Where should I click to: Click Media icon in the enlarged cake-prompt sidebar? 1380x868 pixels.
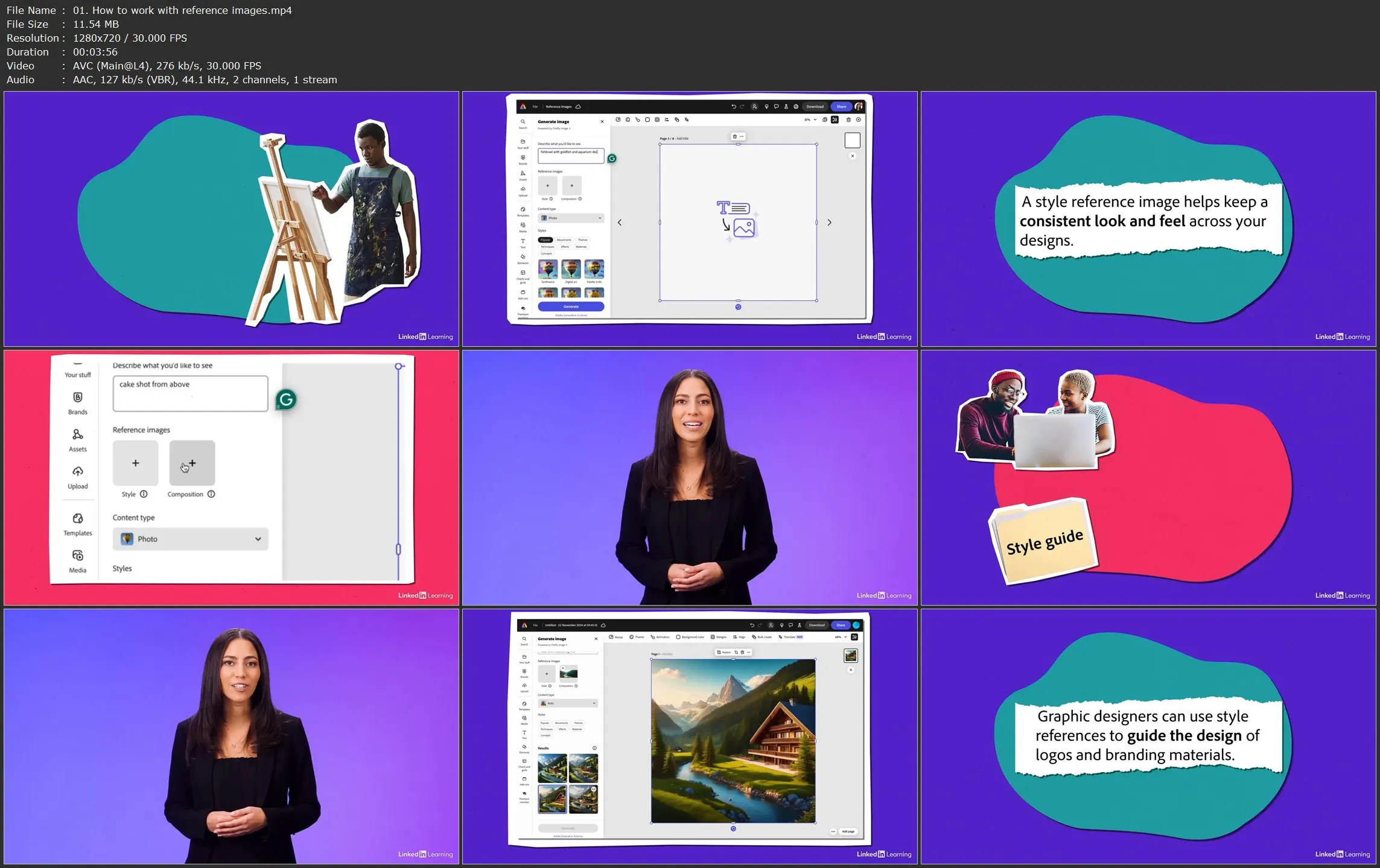tap(77, 556)
